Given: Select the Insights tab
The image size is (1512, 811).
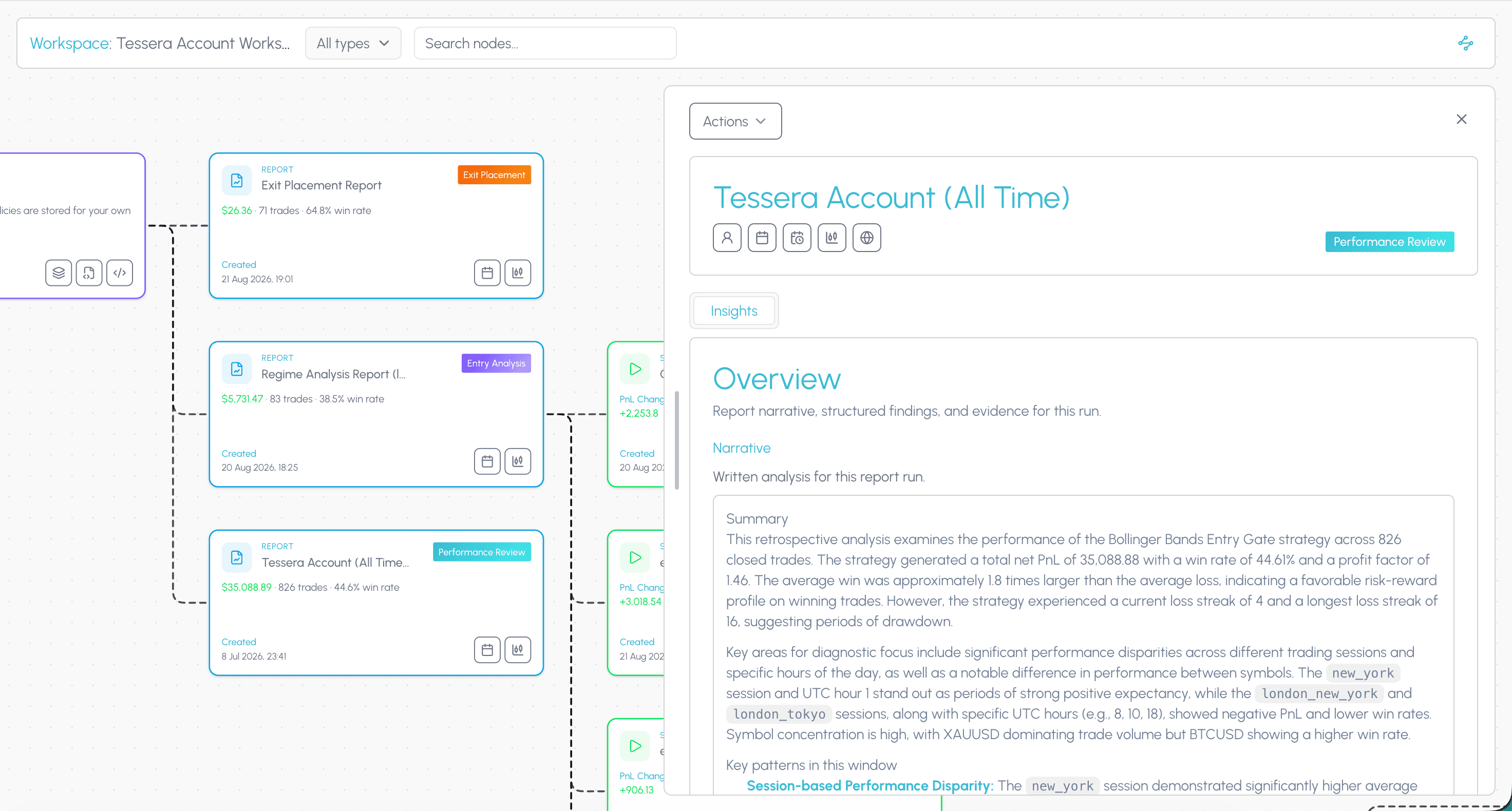Looking at the screenshot, I should [x=734, y=311].
